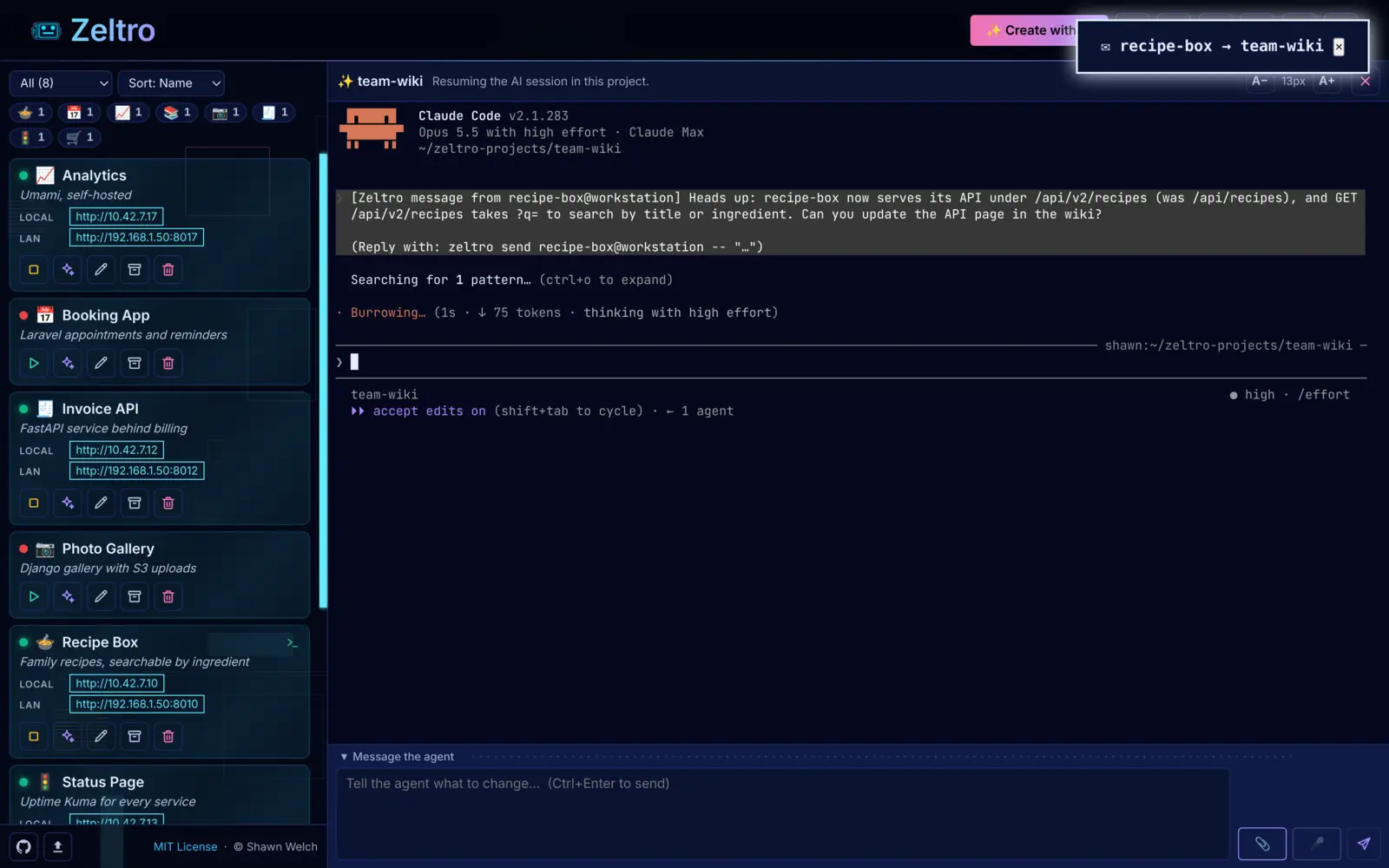Close the team-wiki AI session panel
Viewport: 1389px width, 868px height.
pos(1365,82)
